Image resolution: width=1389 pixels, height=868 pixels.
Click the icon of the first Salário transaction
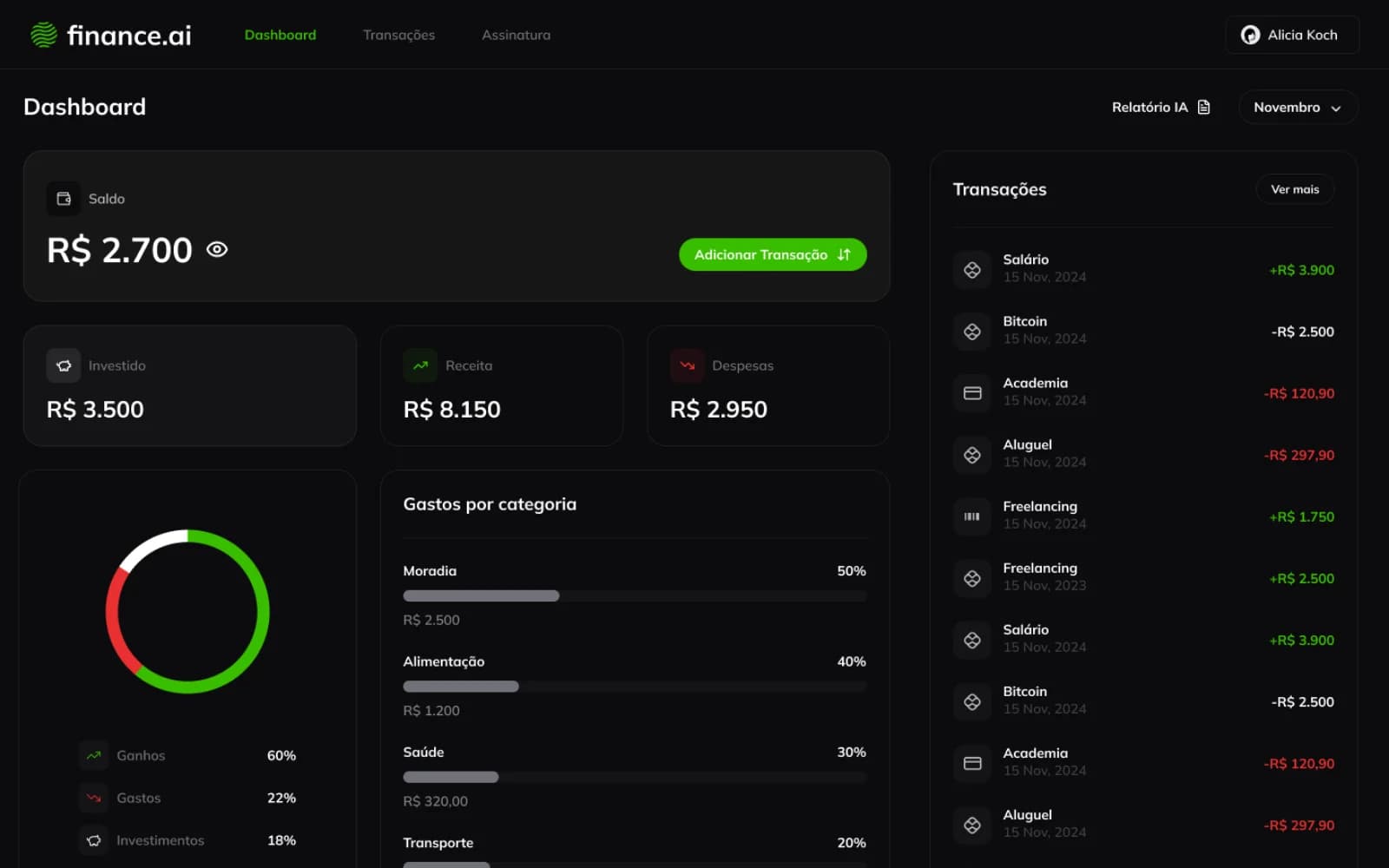[x=972, y=270]
